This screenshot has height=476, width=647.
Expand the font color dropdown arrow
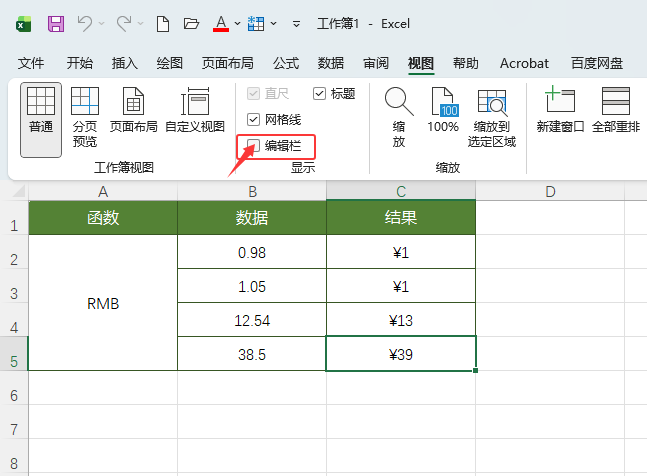point(237,24)
